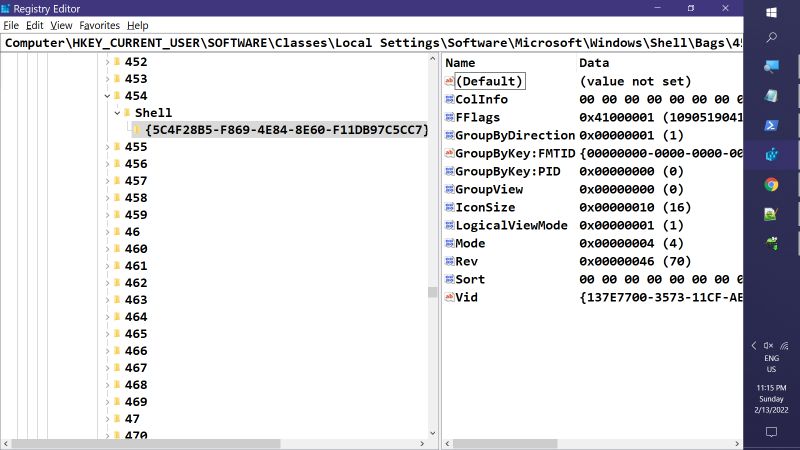This screenshot has height=450, width=800.
Task: Expand the 452 key
Action: click(x=107, y=62)
